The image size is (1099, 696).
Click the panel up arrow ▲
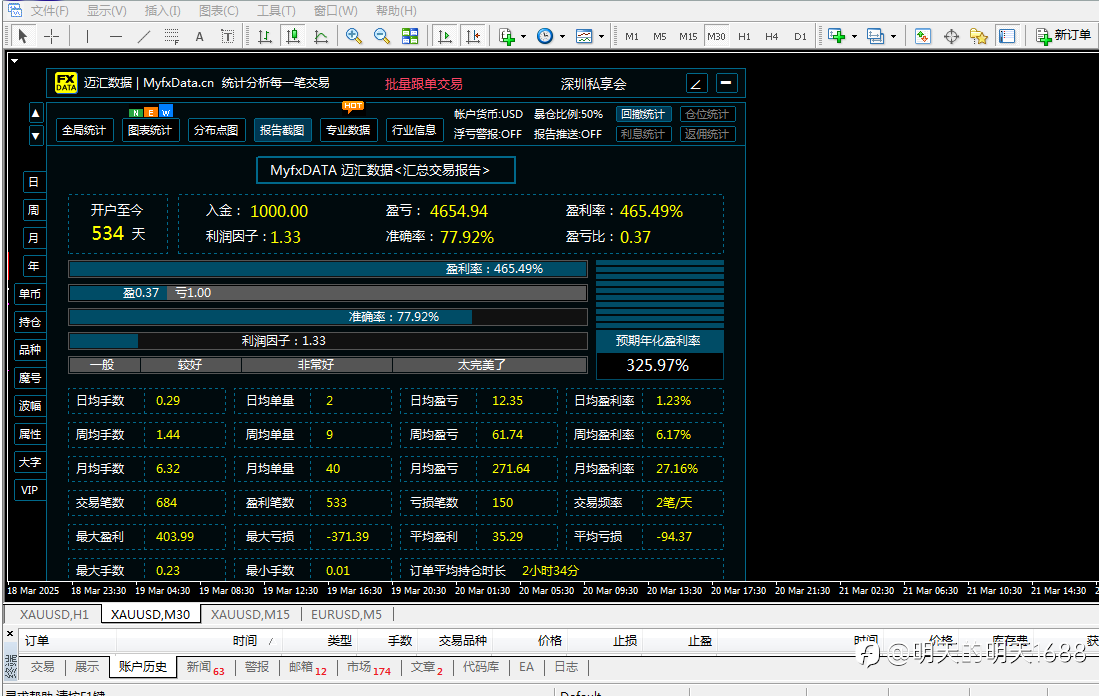(36, 113)
